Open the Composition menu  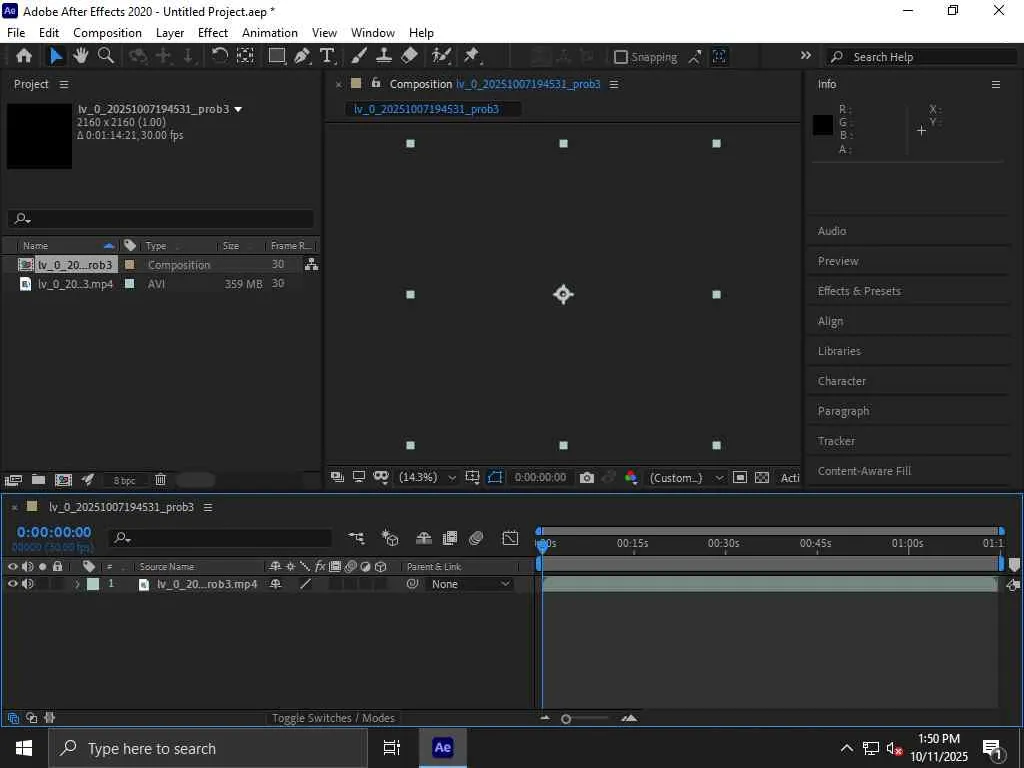107,33
